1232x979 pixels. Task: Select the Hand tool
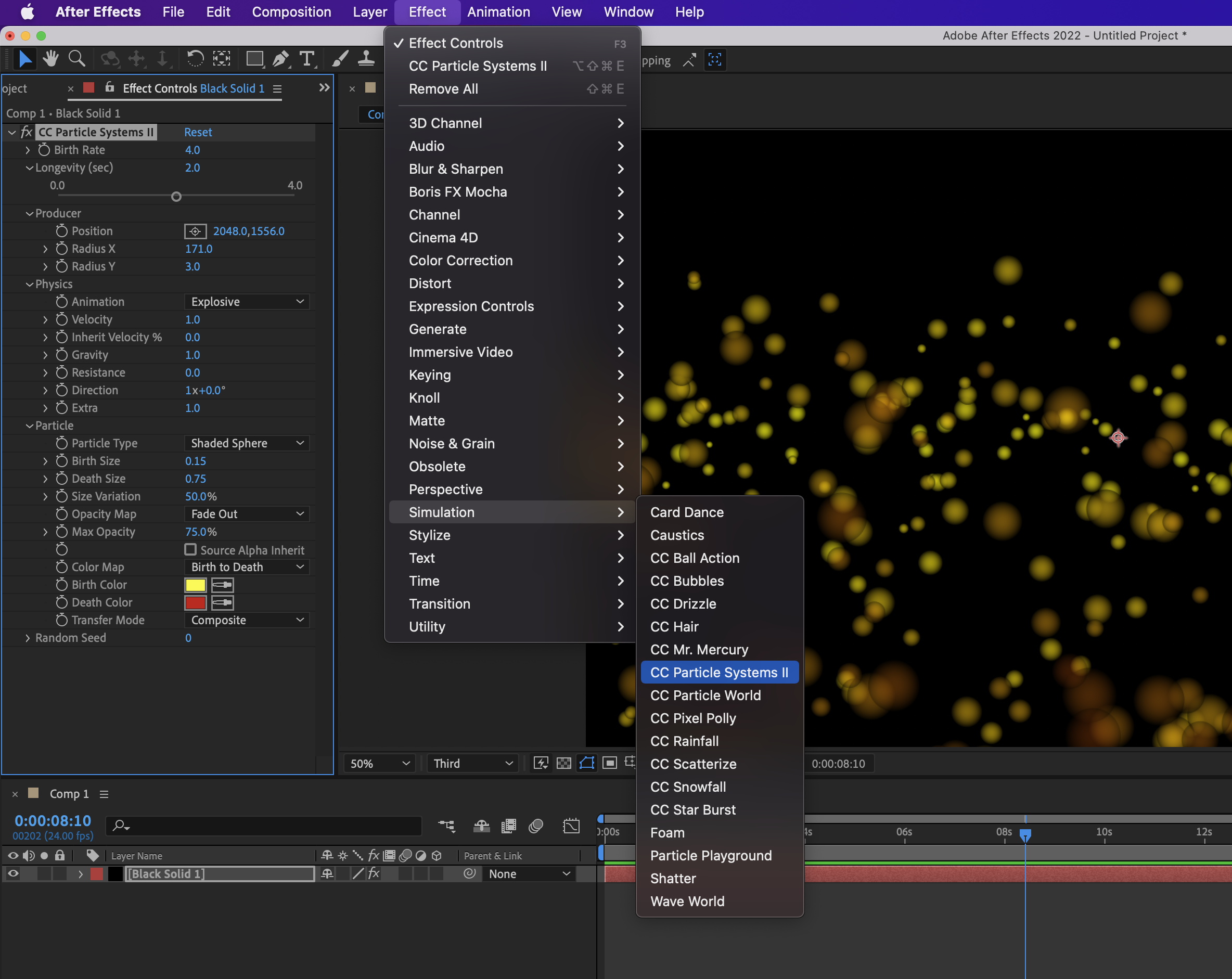click(51, 59)
